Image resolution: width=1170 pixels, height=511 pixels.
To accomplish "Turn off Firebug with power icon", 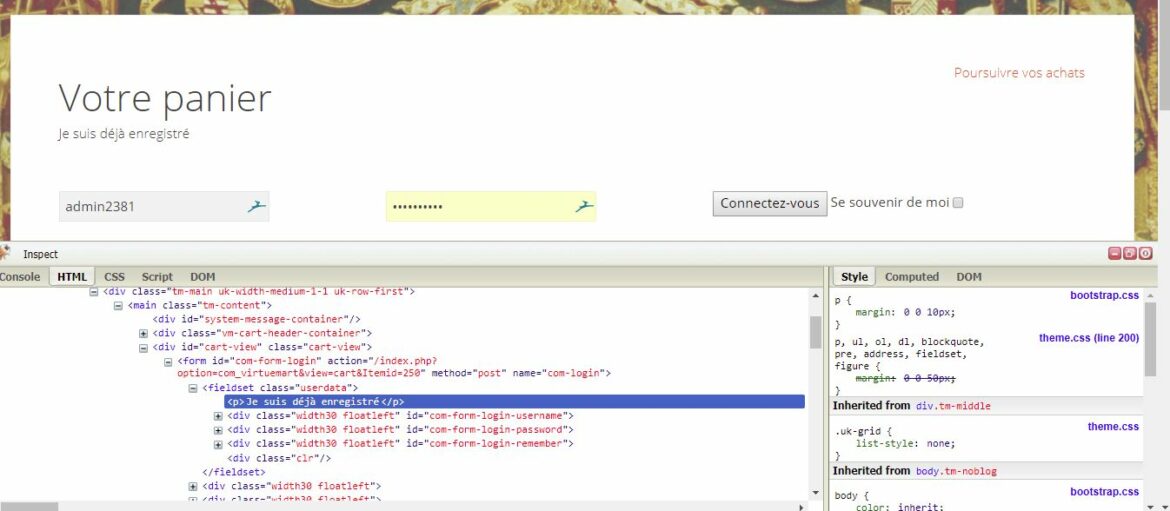I will pyautogui.click(x=1146, y=254).
